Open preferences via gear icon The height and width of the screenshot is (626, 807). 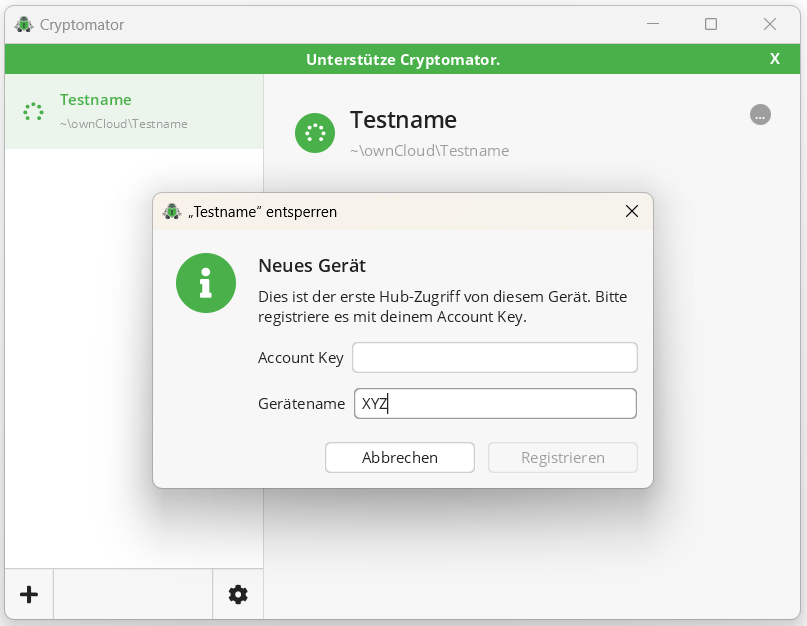(238, 594)
